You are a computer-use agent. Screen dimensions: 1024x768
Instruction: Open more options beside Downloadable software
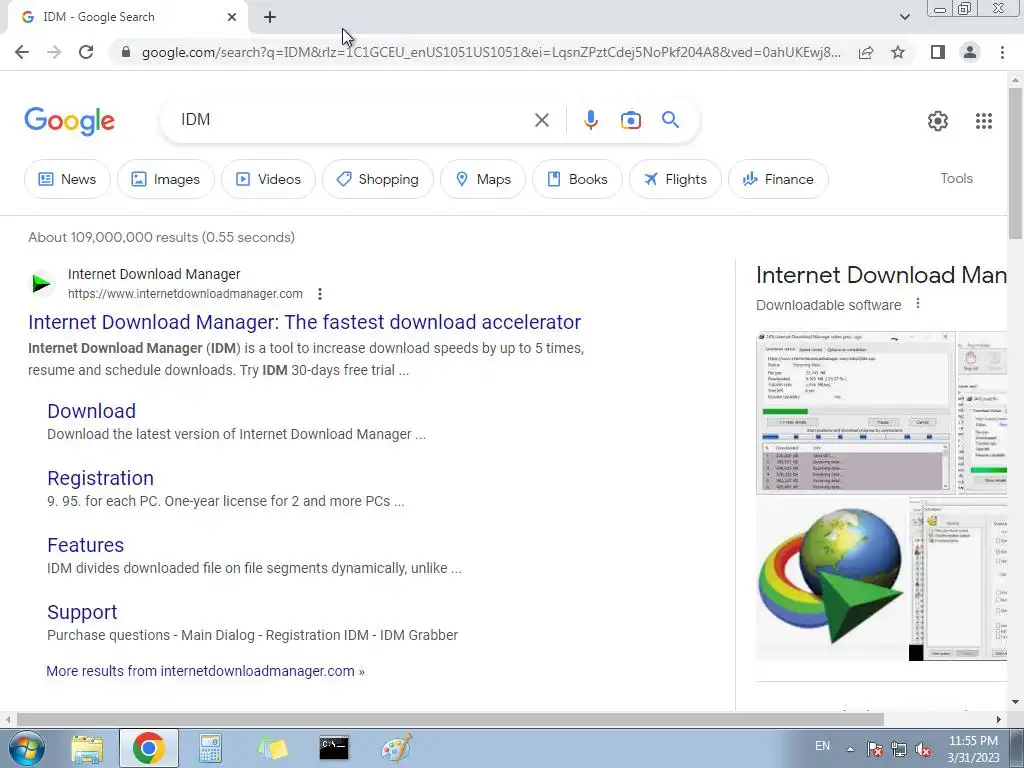tap(918, 304)
